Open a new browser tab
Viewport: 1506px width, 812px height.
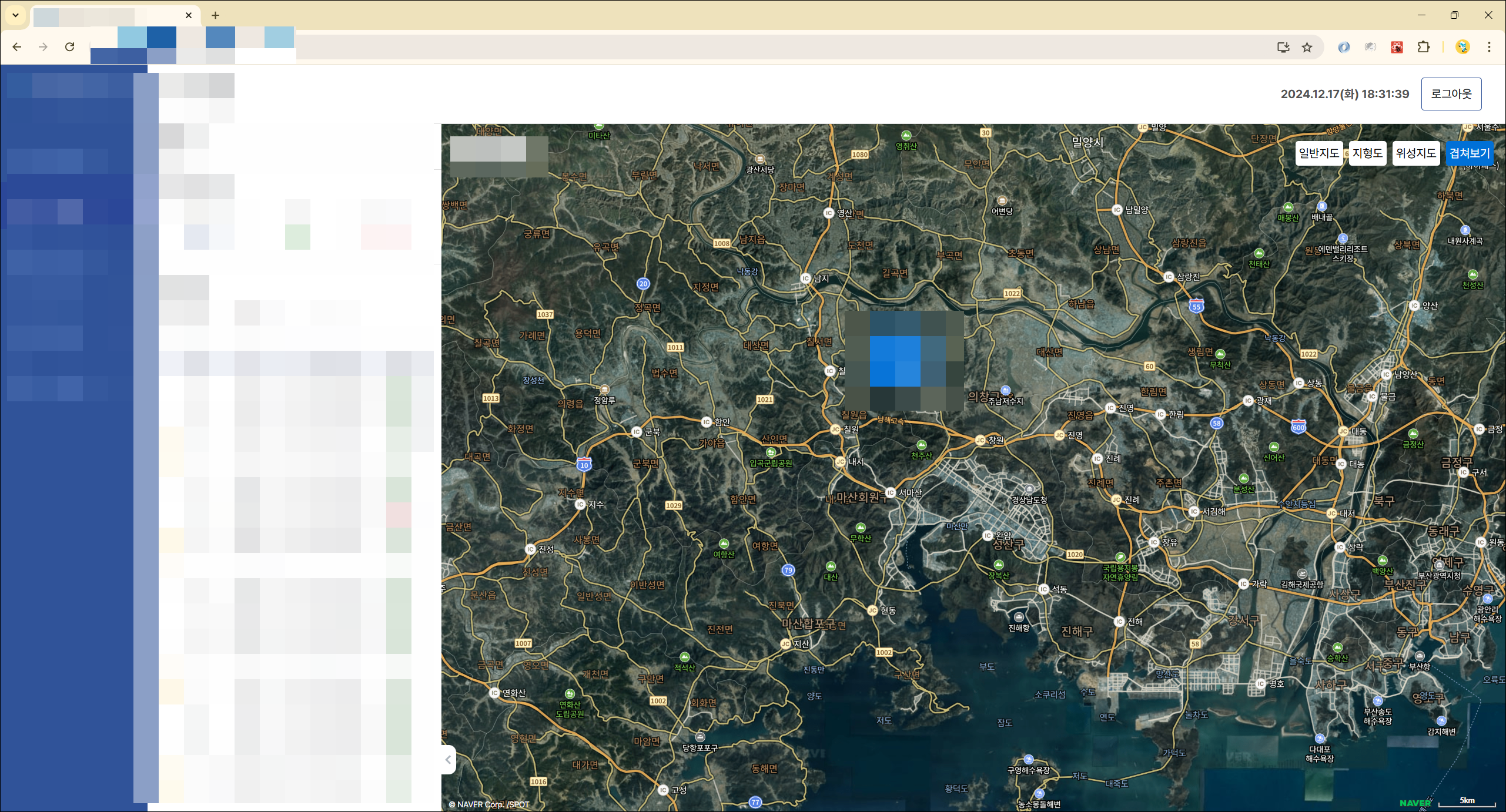coord(215,15)
